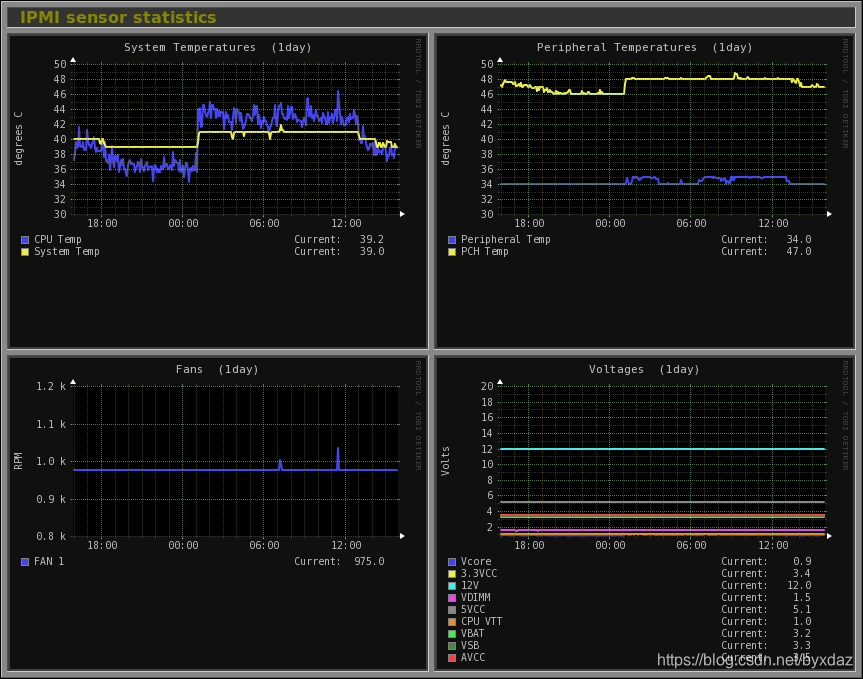Click the 'CPU Temp' legend label

click(x=58, y=239)
